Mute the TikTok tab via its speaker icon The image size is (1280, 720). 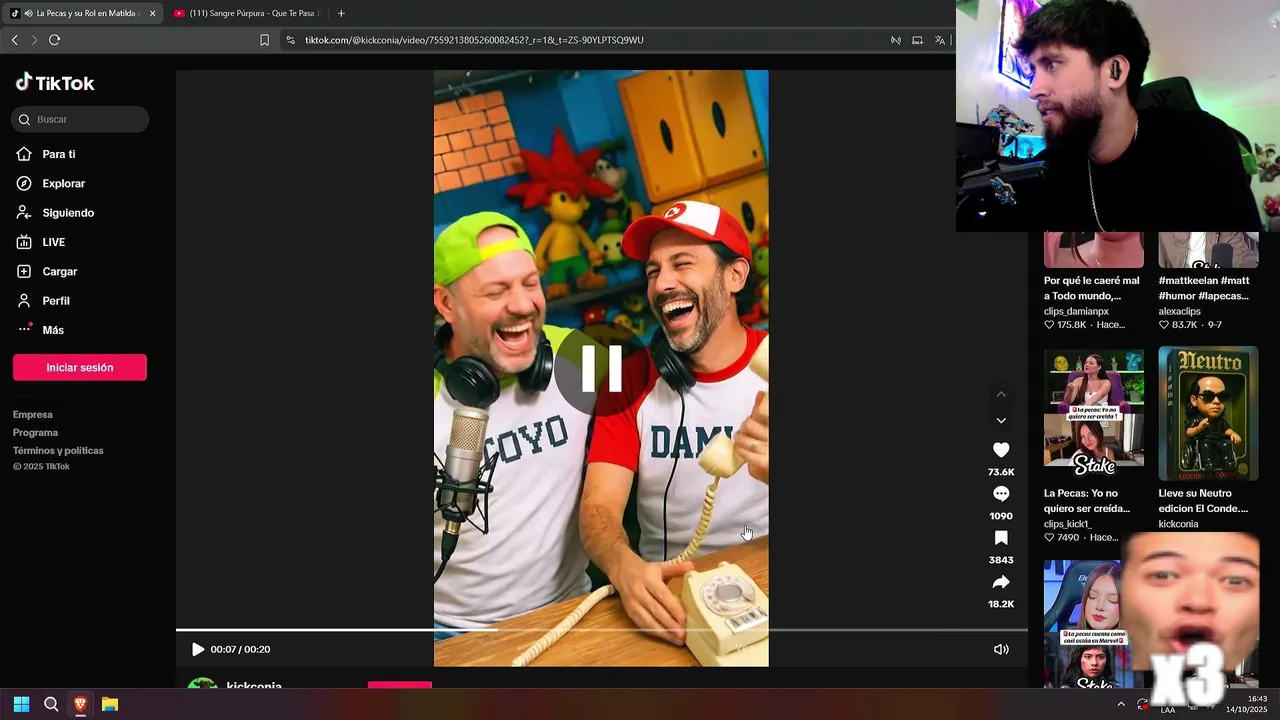pyautogui.click(x=28, y=13)
